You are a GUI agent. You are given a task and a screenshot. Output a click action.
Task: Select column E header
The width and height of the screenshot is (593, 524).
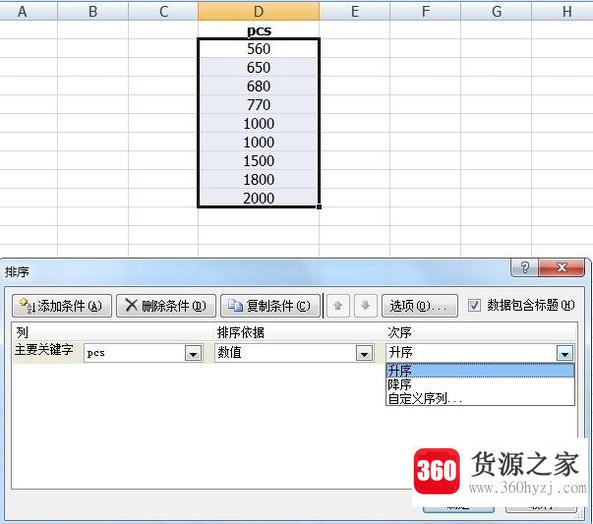pos(355,11)
